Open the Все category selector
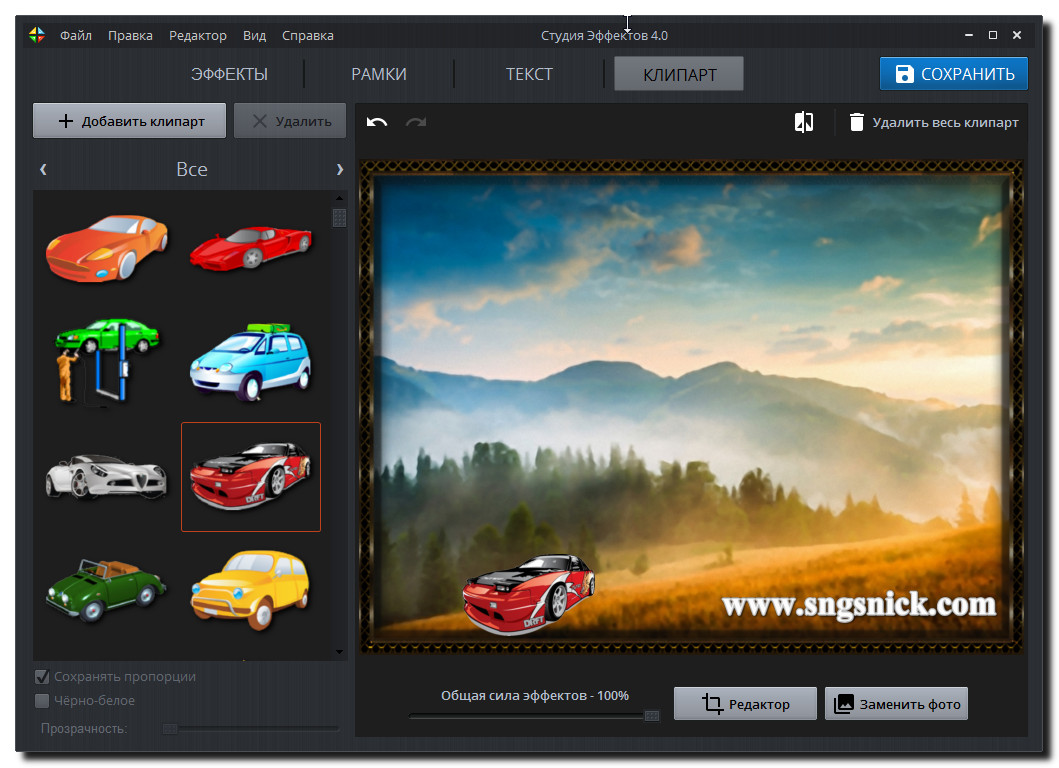 (191, 169)
